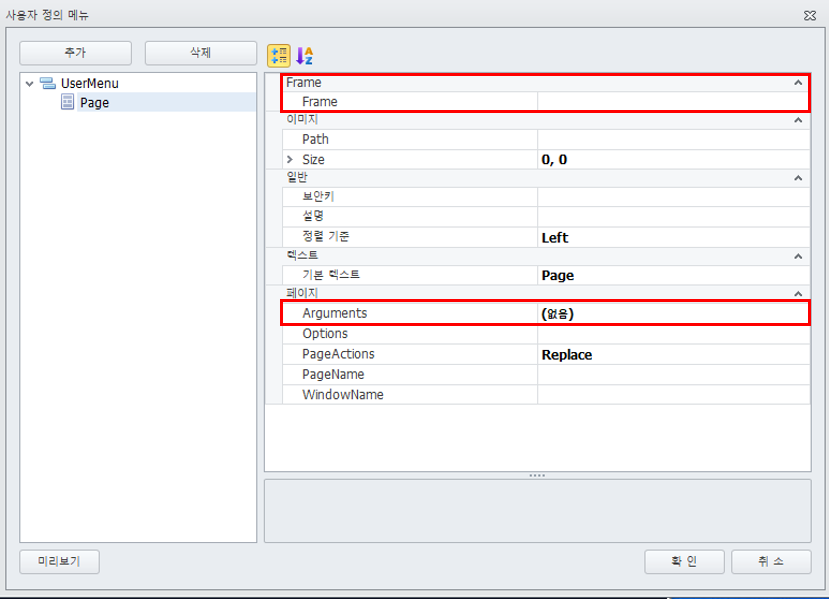The height and width of the screenshot is (599, 829).
Task: Click the Alphabetical sort A-Z icon
Action: (x=304, y=55)
